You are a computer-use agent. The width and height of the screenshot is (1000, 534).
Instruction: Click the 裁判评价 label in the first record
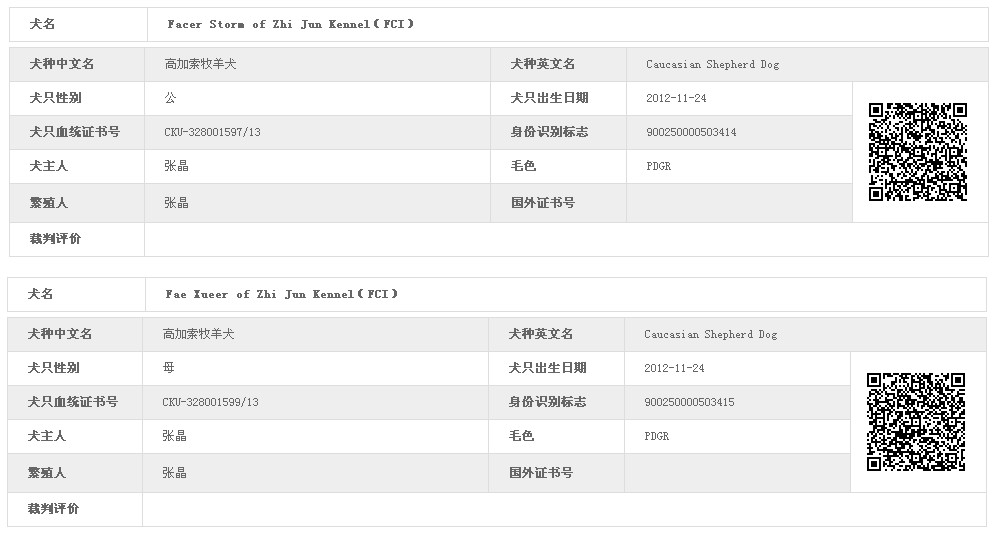(55, 239)
